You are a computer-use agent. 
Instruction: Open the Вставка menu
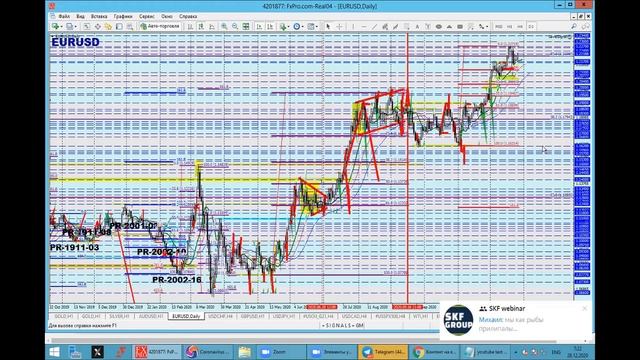99,16
